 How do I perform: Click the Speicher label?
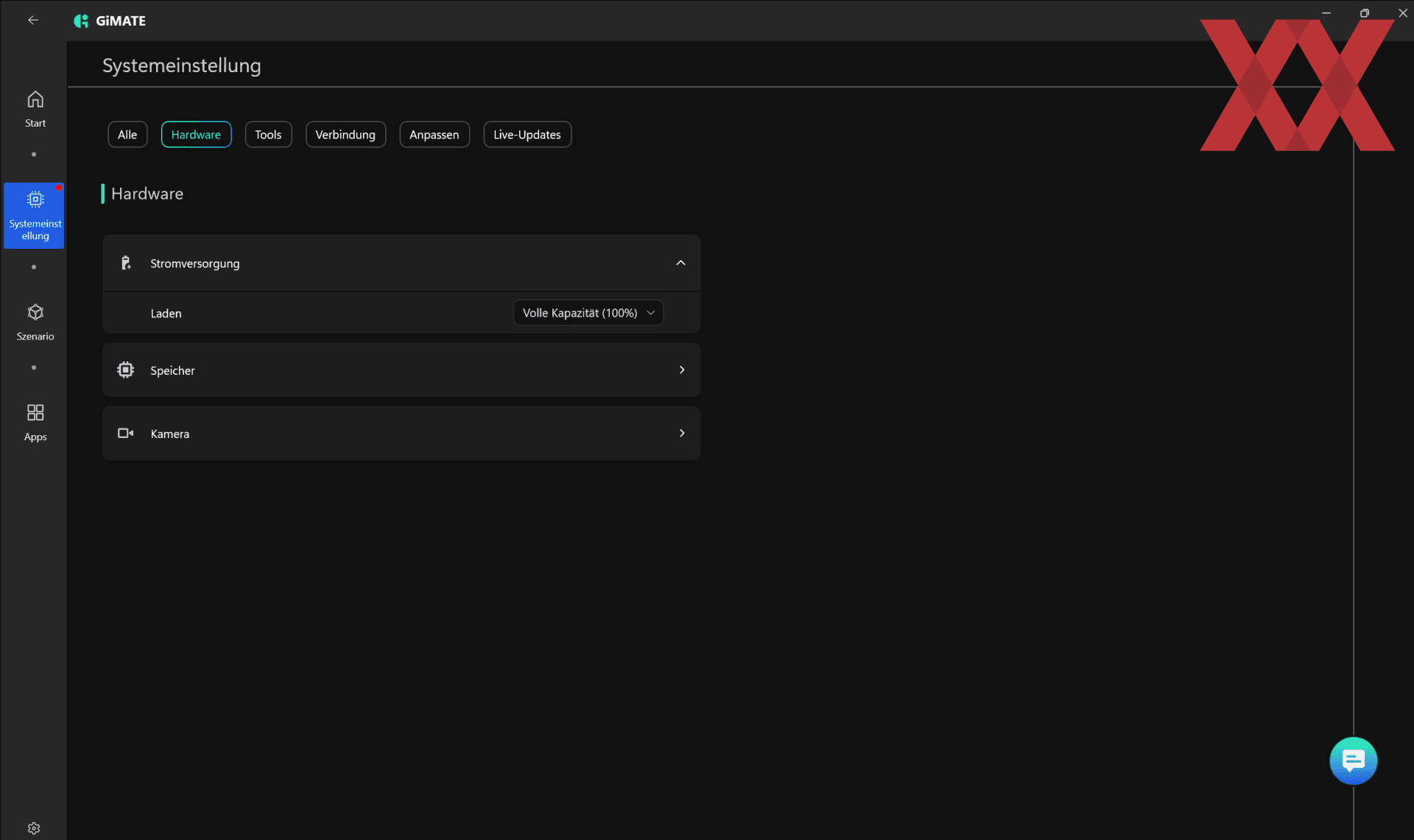[172, 370]
